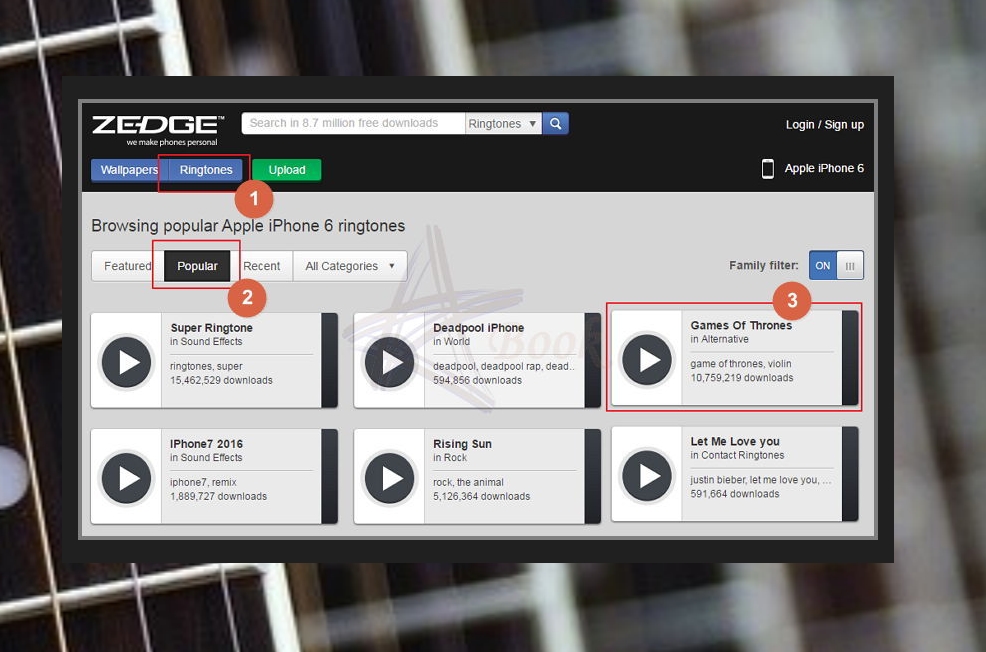The height and width of the screenshot is (652, 986).
Task: Open the Wallpapers tab
Action: tap(130, 170)
